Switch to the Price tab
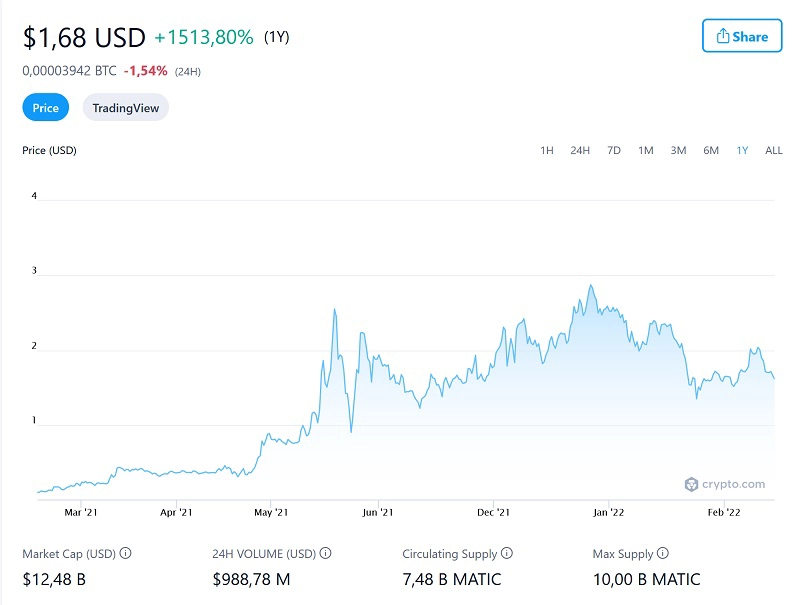The image size is (800, 605). [46, 107]
